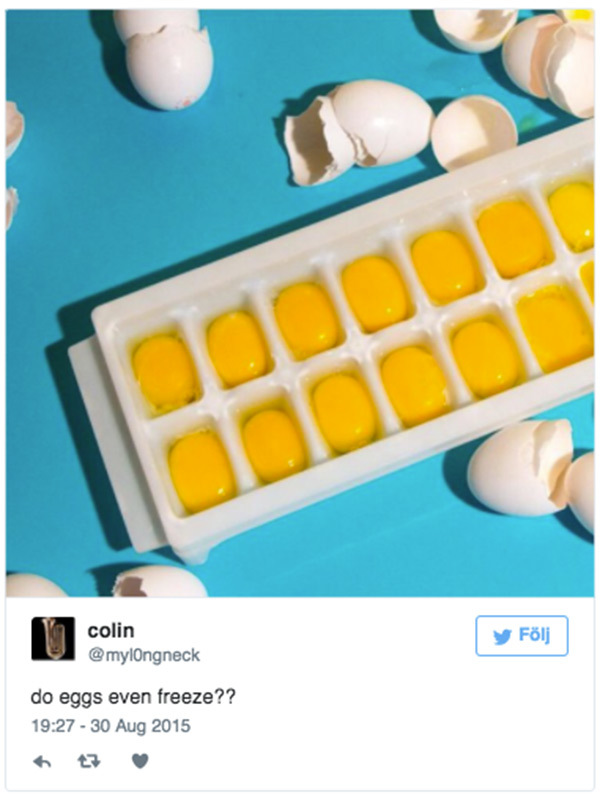Click the Twitter bird icon in Följ button
The image size is (600, 798).
click(x=502, y=637)
